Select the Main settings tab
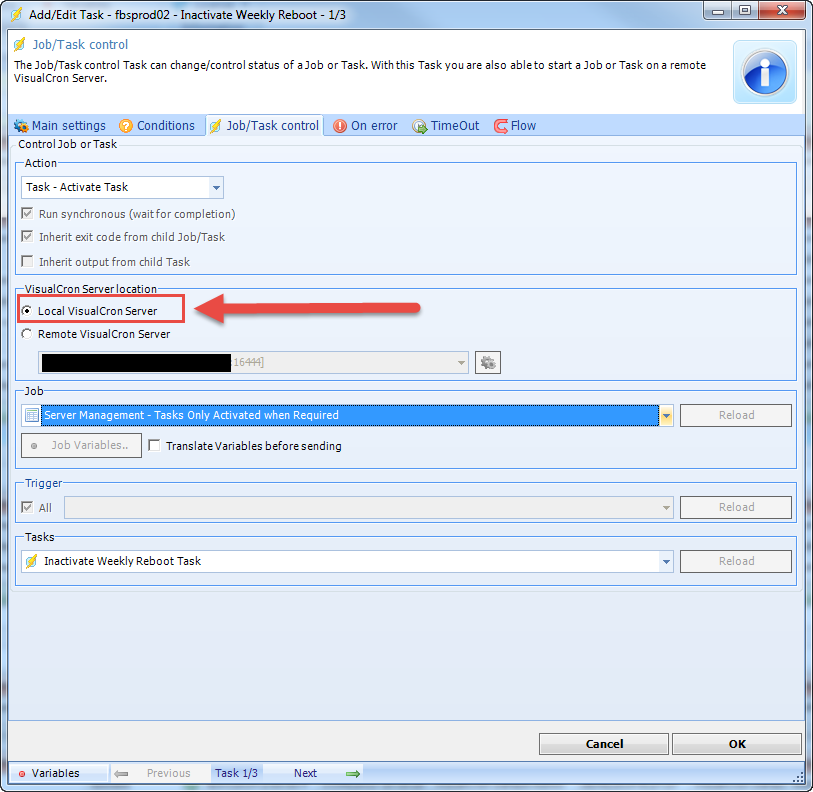 tap(60, 126)
